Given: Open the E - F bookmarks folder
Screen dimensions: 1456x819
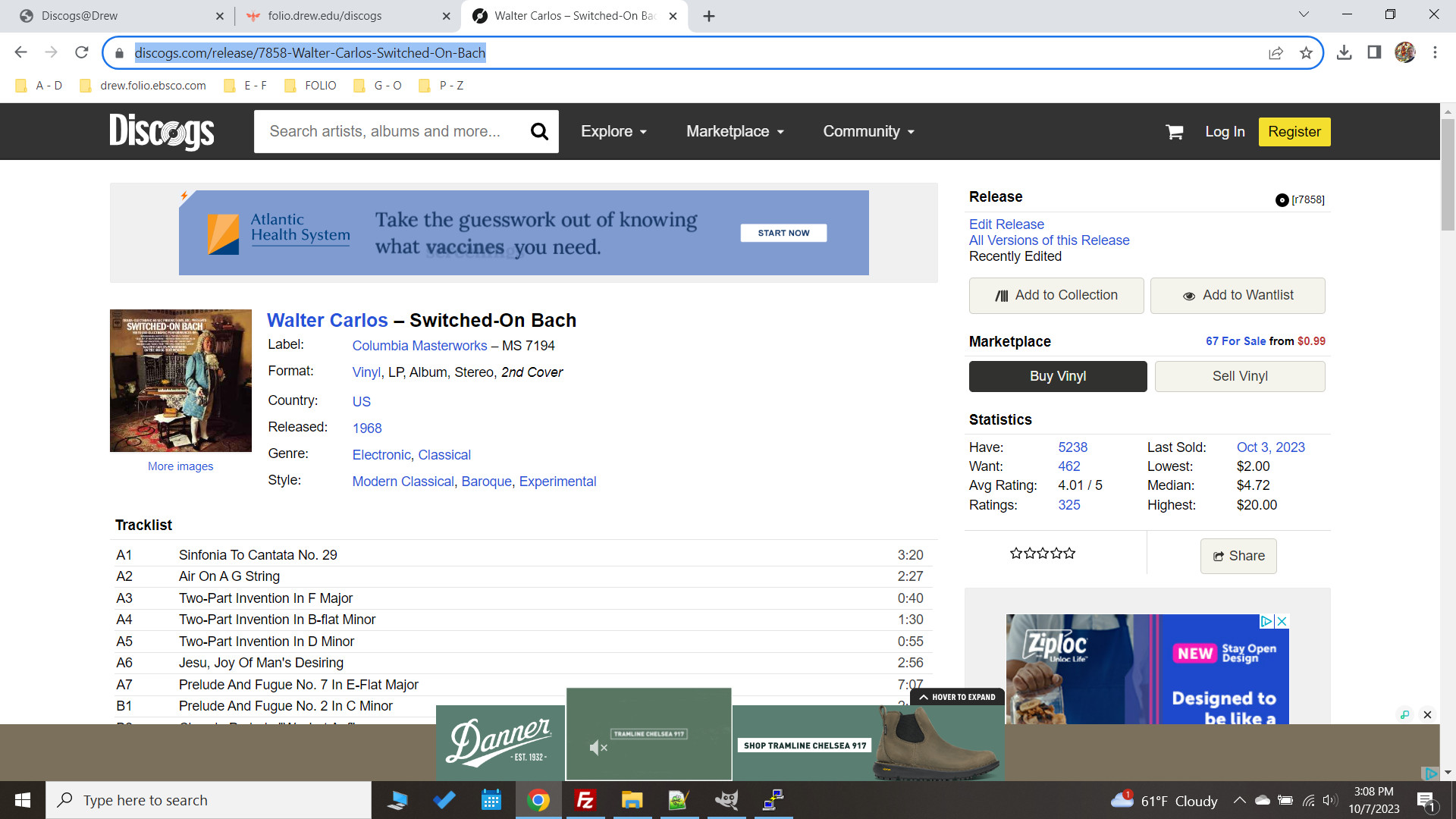Looking at the screenshot, I should [245, 86].
